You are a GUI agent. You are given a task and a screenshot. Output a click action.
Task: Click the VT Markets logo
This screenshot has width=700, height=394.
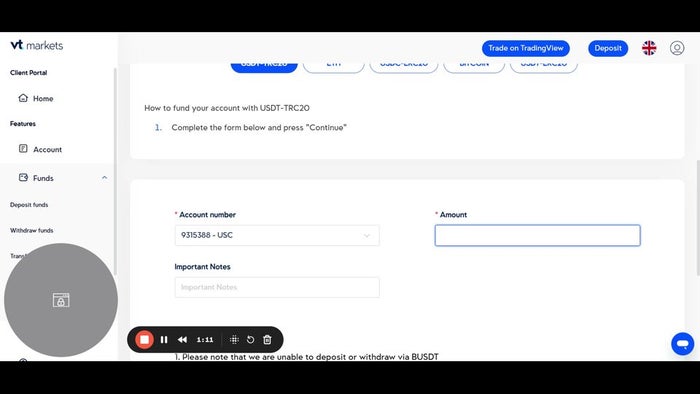pyautogui.click(x=37, y=45)
